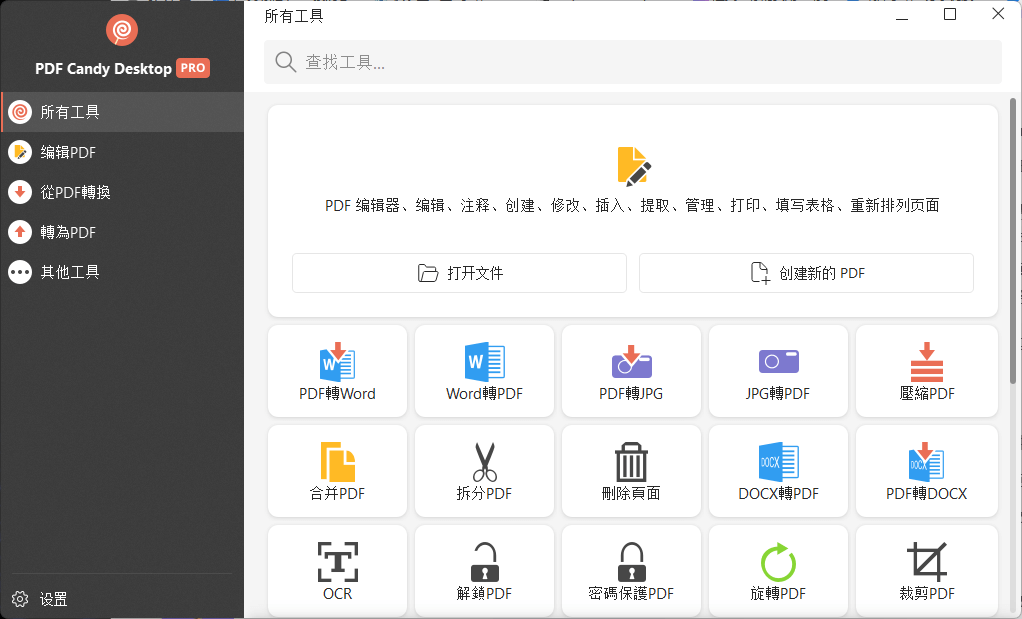Open the PDF轉JPG converter
This screenshot has width=1022, height=619.
(631, 371)
